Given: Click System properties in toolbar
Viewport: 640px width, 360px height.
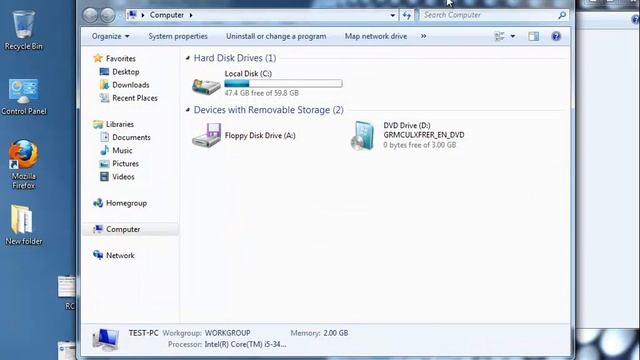Looking at the screenshot, I should point(178,36).
